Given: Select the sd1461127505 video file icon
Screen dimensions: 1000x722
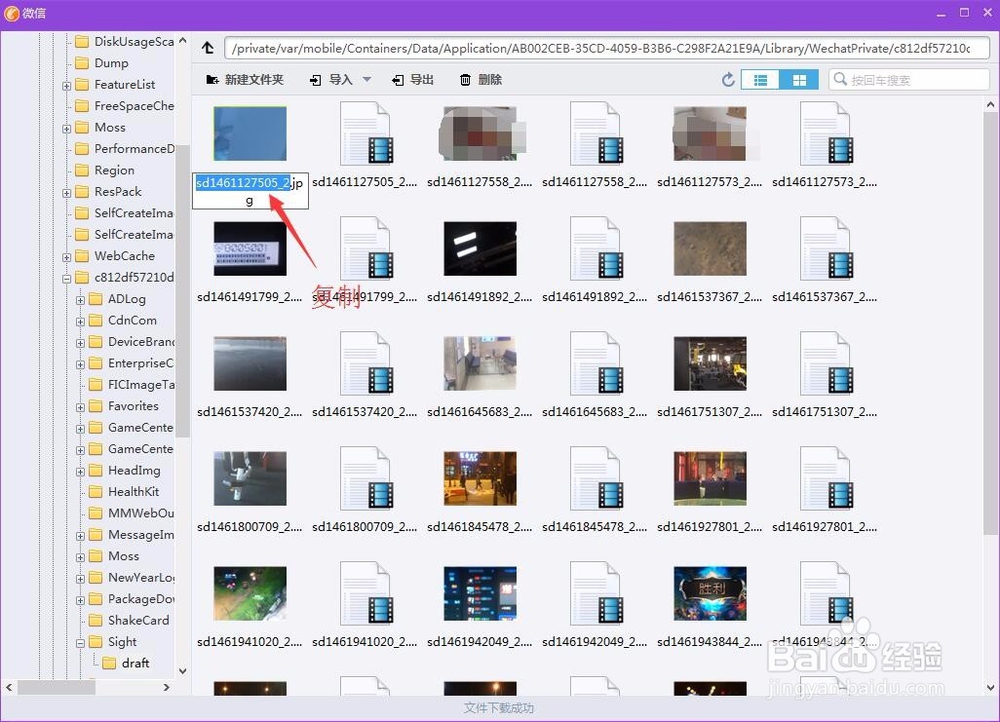Looking at the screenshot, I should pos(365,134).
